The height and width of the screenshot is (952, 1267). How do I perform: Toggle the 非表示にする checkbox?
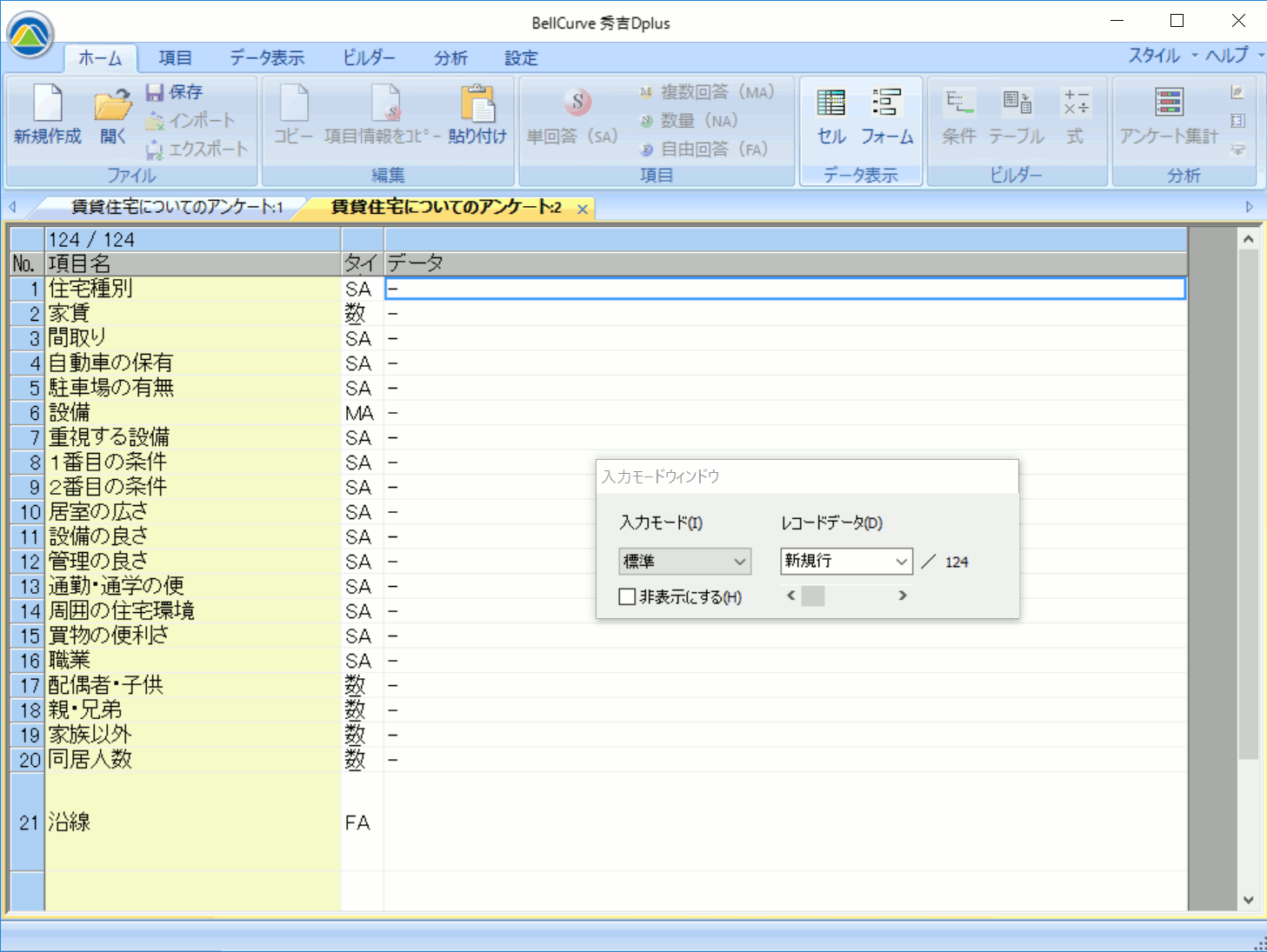tap(627, 596)
